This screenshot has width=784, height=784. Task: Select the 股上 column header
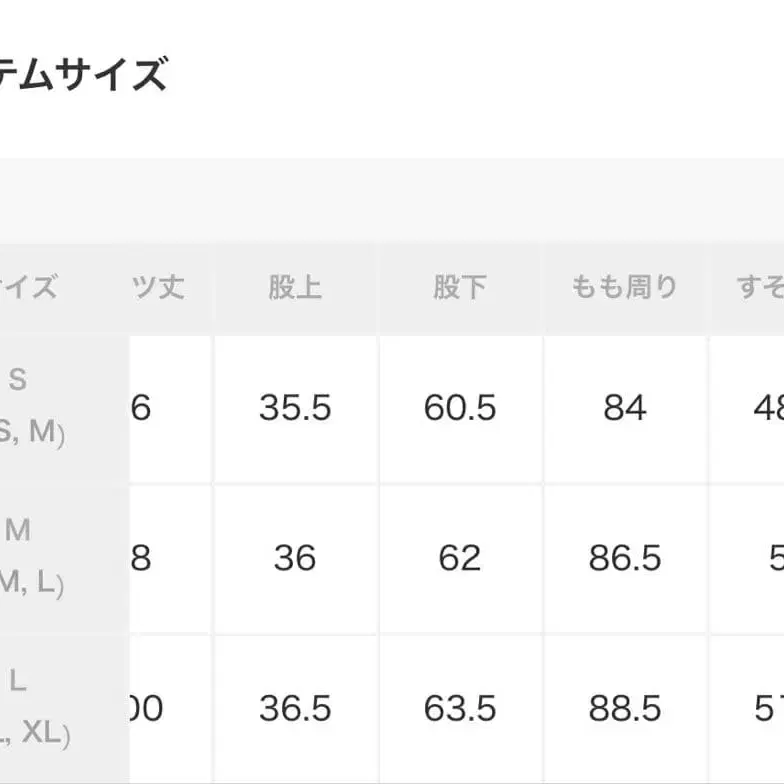pyautogui.click(x=295, y=288)
